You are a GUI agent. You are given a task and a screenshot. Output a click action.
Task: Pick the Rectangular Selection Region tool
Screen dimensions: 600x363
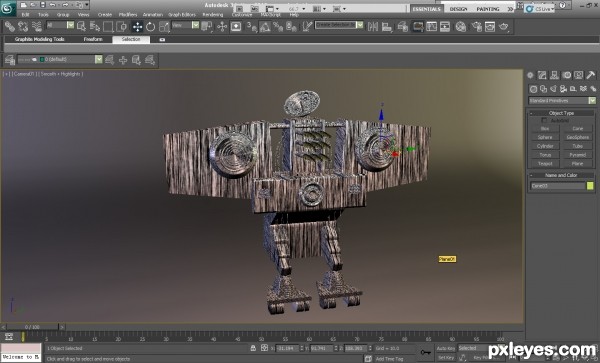[108, 26]
